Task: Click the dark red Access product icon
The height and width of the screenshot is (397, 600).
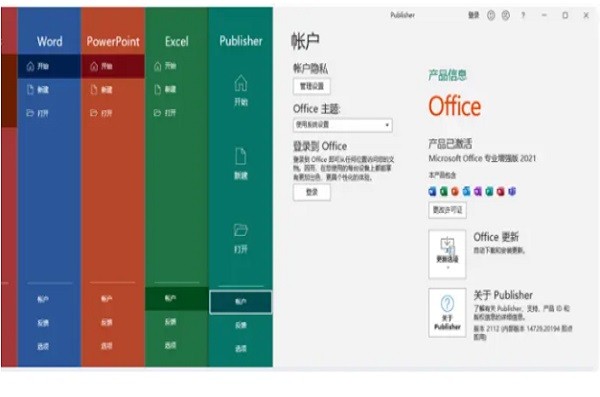Action: point(501,191)
